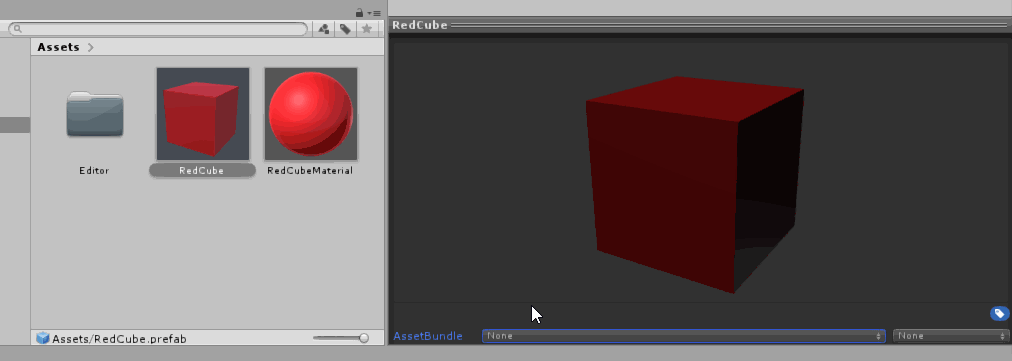This screenshot has height=361, width=1012.
Task: Open the Project panel options menu
Action: coord(374,13)
